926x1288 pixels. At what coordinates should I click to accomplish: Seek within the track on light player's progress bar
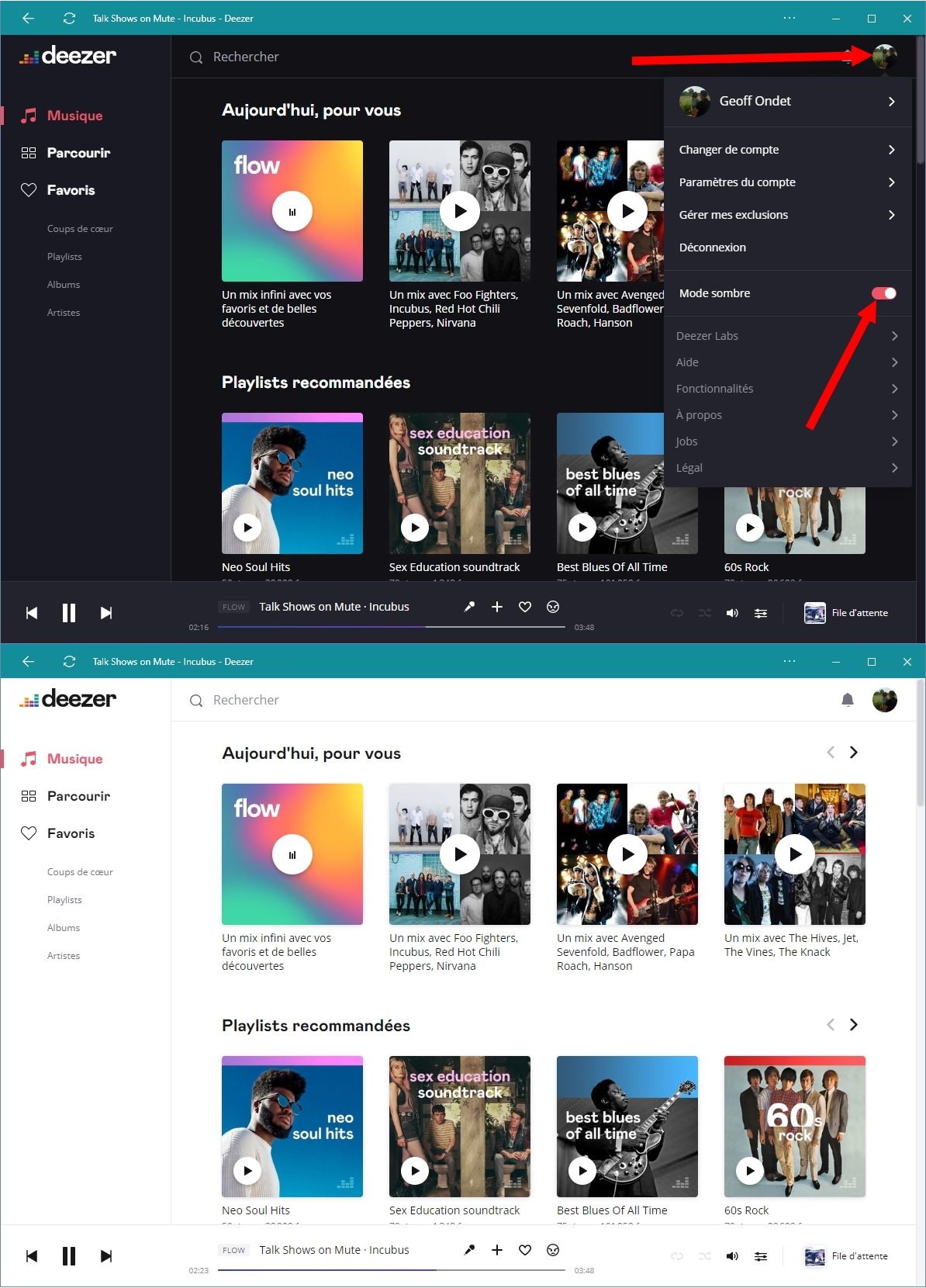[392, 1270]
